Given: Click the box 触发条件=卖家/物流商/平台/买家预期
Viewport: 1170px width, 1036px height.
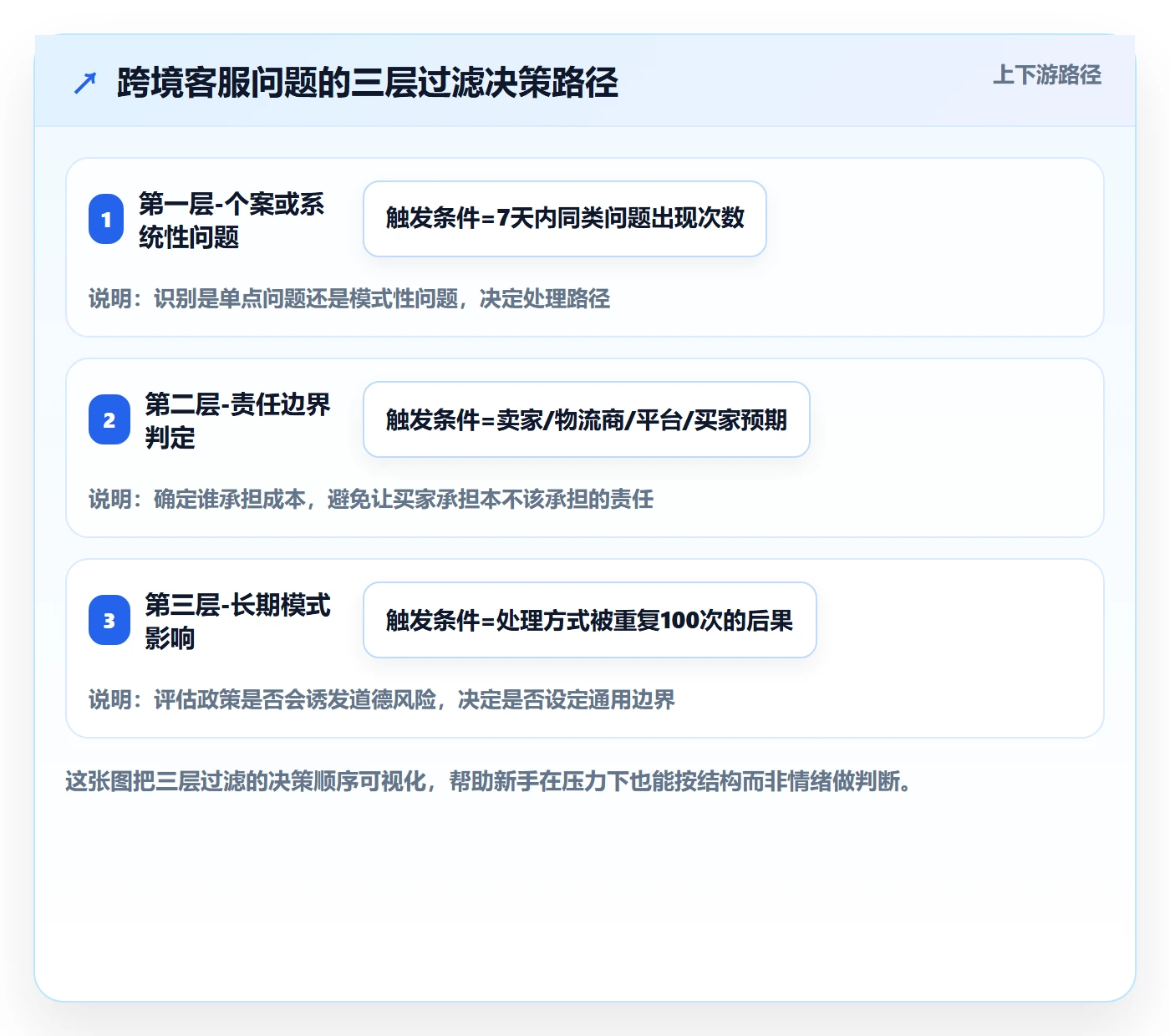Looking at the screenshot, I should (x=587, y=419).
